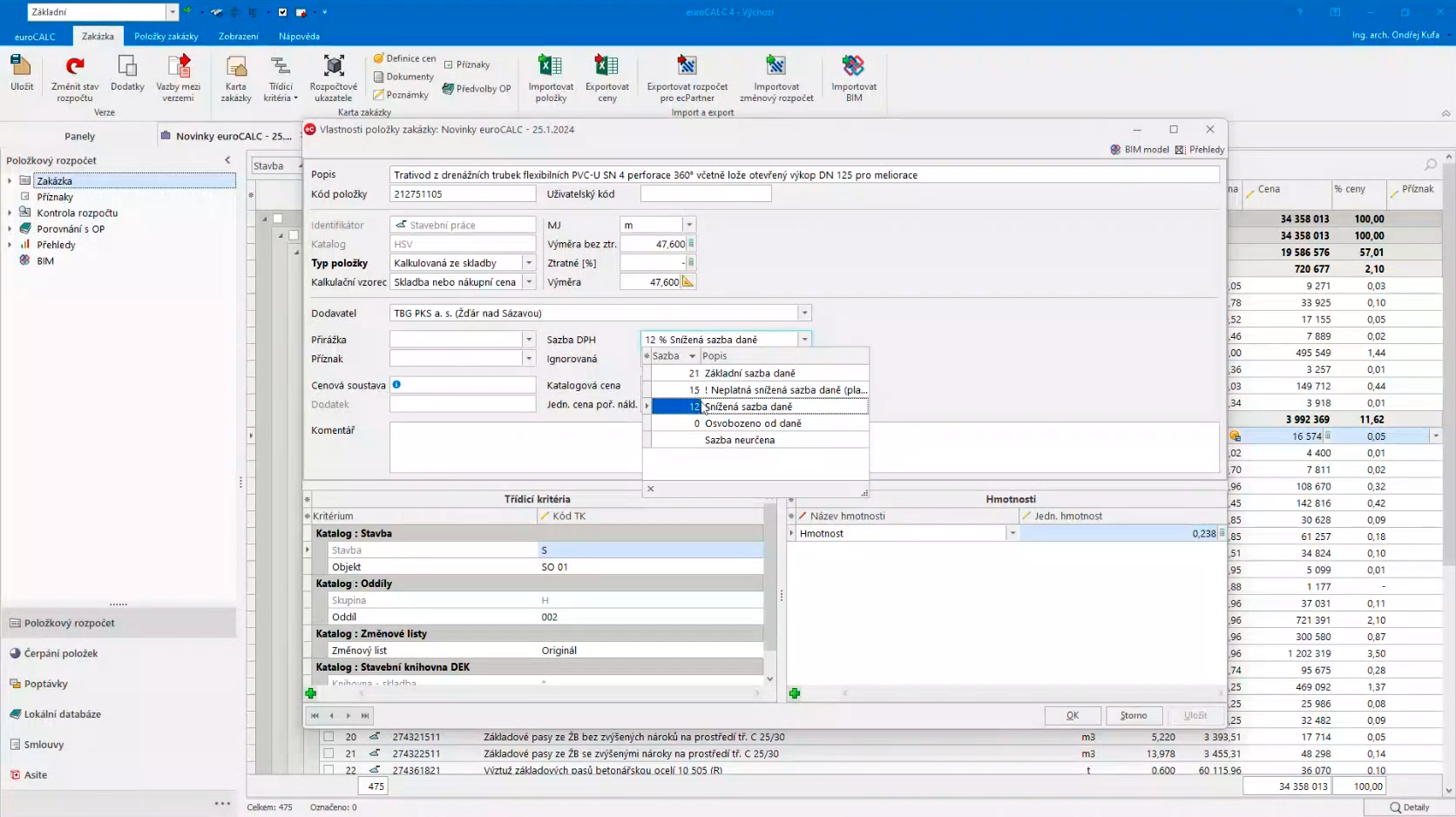Image resolution: width=1456 pixels, height=817 pixels.
Task: Switch to Položky zakázky tab
Action: (x=166, y=37)
